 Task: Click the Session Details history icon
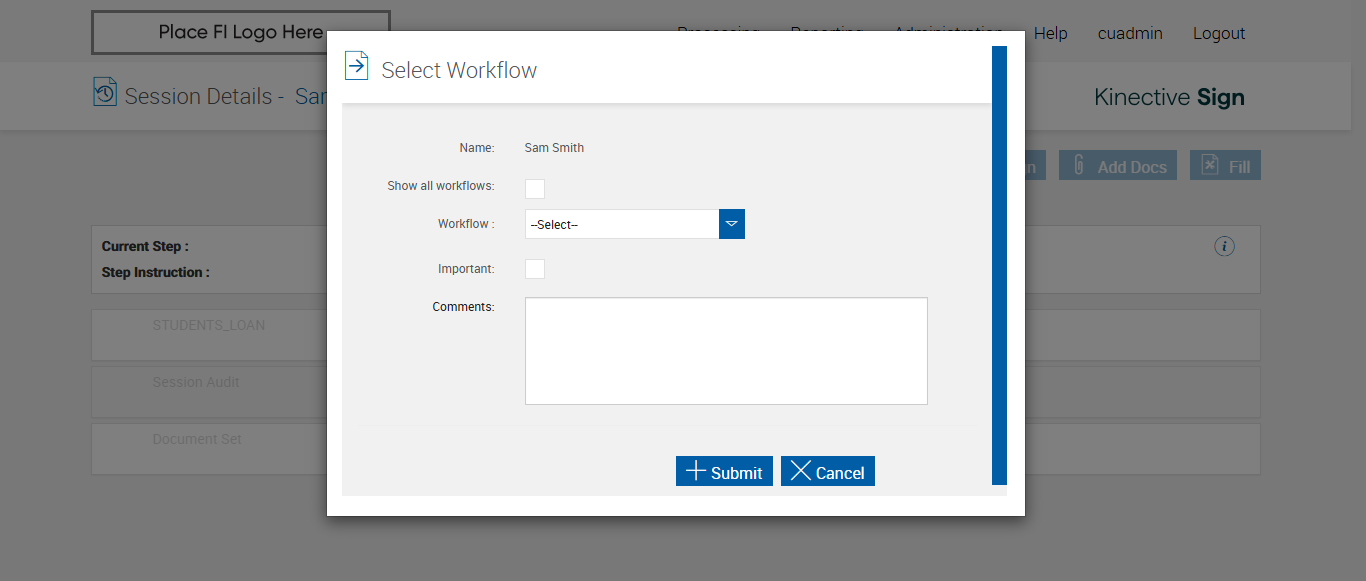[x=105, y=92]
